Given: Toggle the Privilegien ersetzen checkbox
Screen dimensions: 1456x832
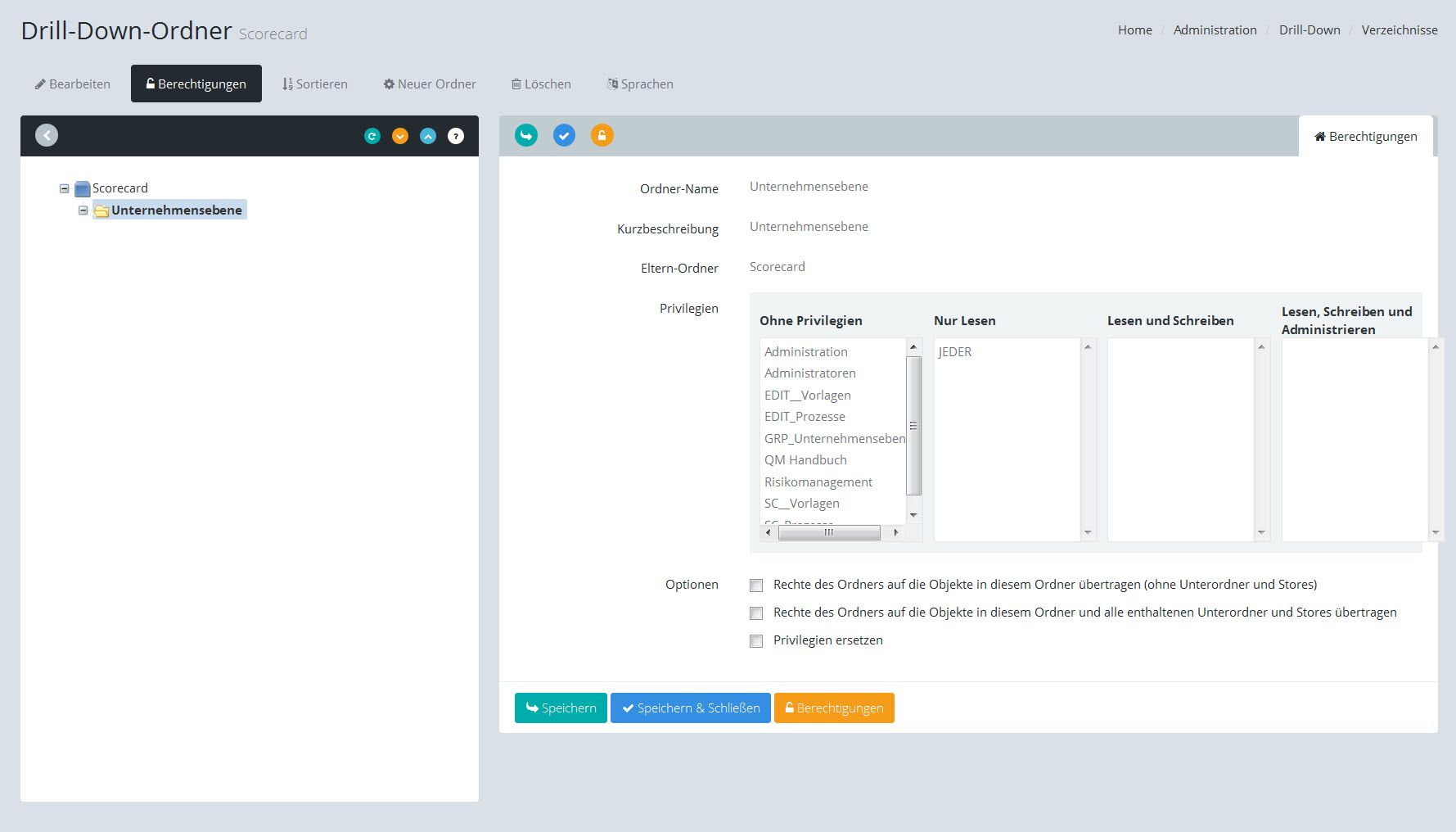Looking at the screenshot, I should 756,641.
